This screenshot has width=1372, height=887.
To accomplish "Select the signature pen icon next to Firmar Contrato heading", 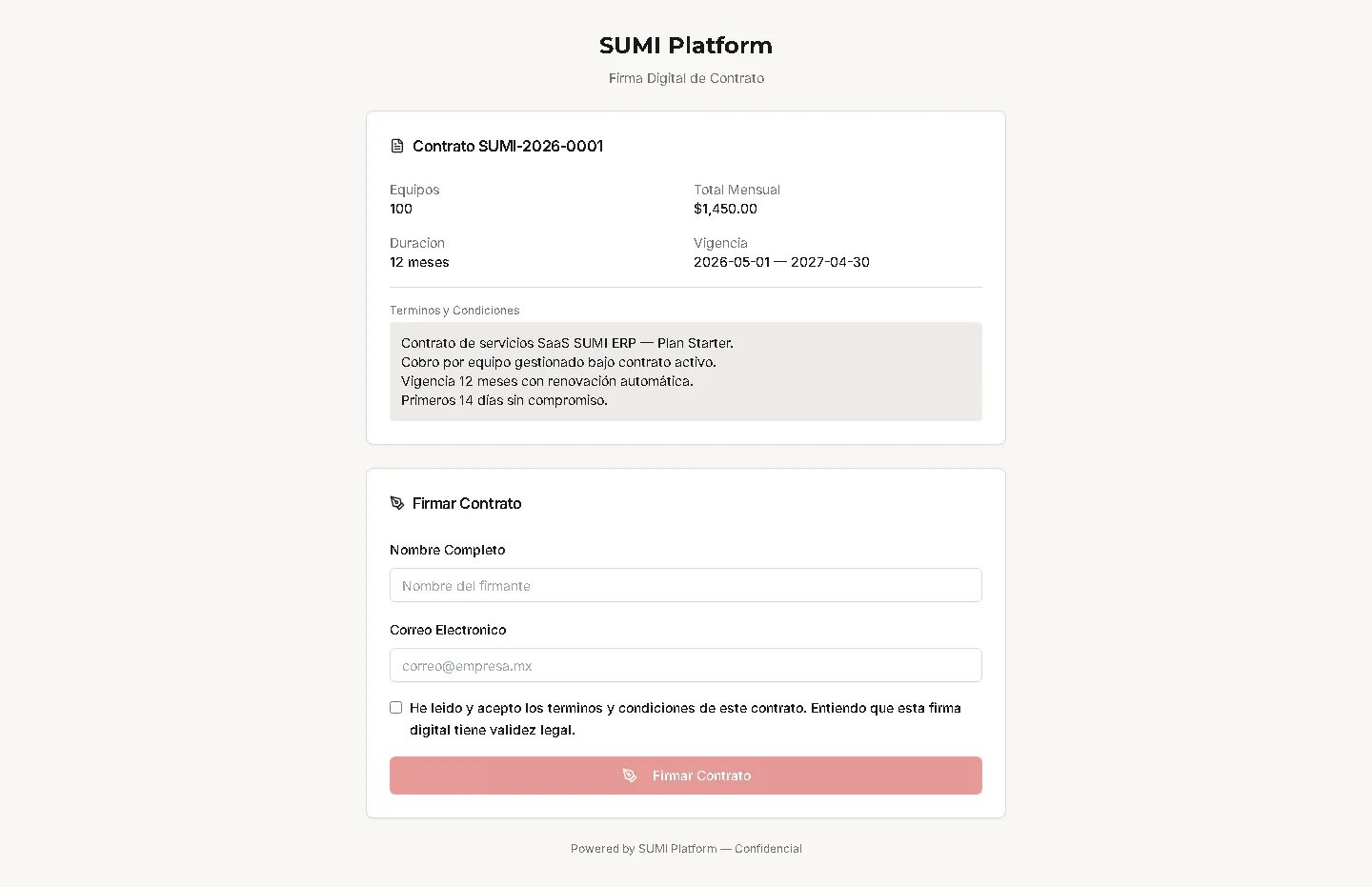I will tap(397, 503).
